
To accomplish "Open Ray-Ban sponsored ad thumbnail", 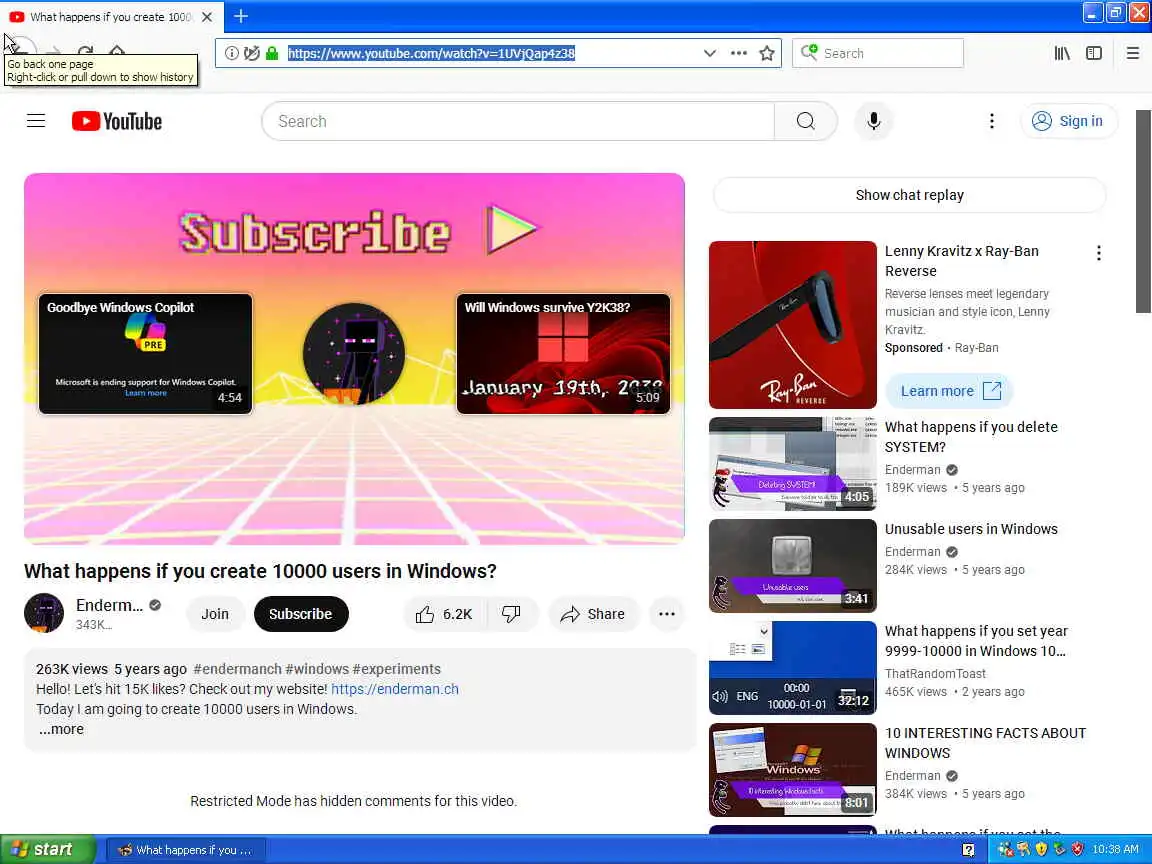I will click(x=793, y=325).
